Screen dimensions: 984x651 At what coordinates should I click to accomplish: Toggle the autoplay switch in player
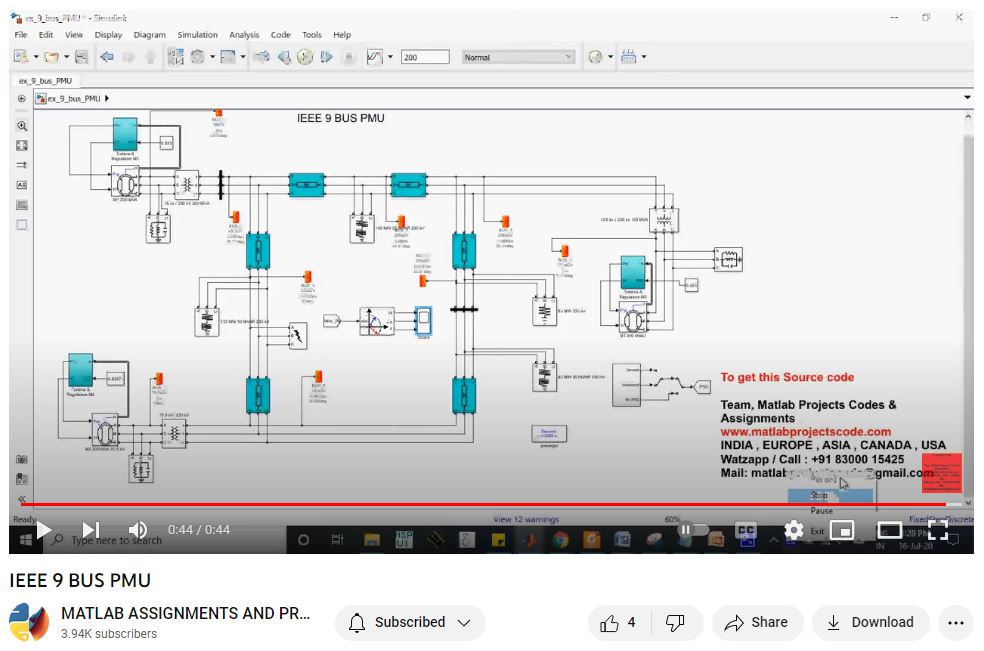692,529
